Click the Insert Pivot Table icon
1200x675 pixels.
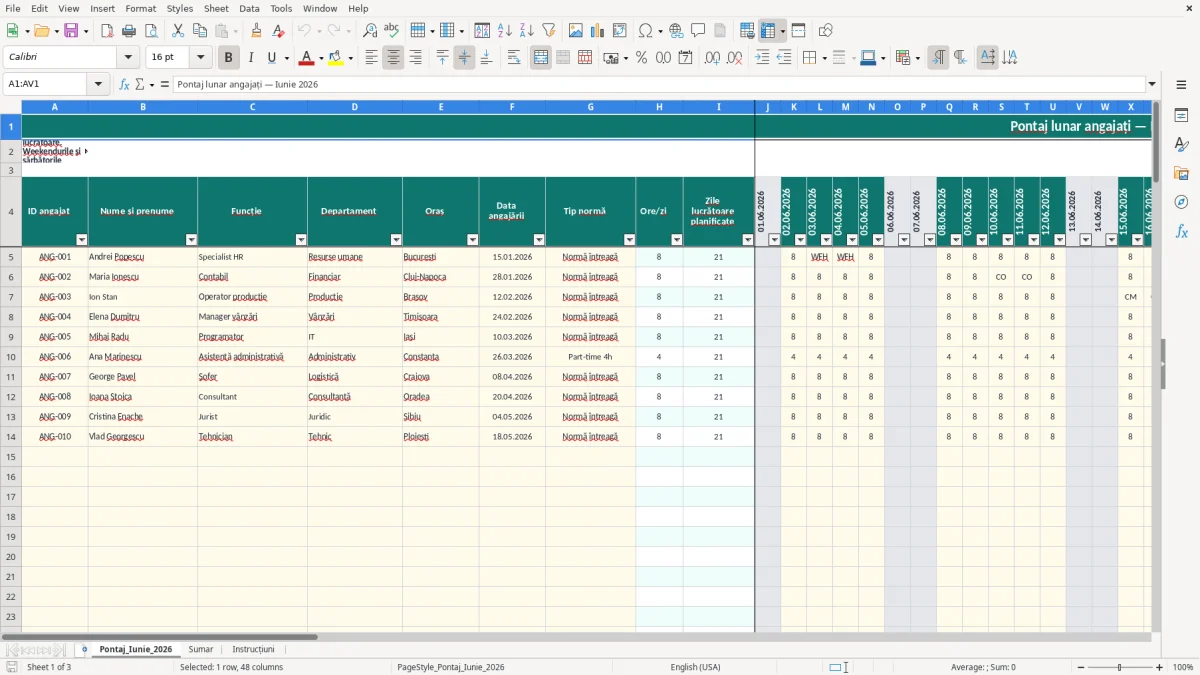620,31
